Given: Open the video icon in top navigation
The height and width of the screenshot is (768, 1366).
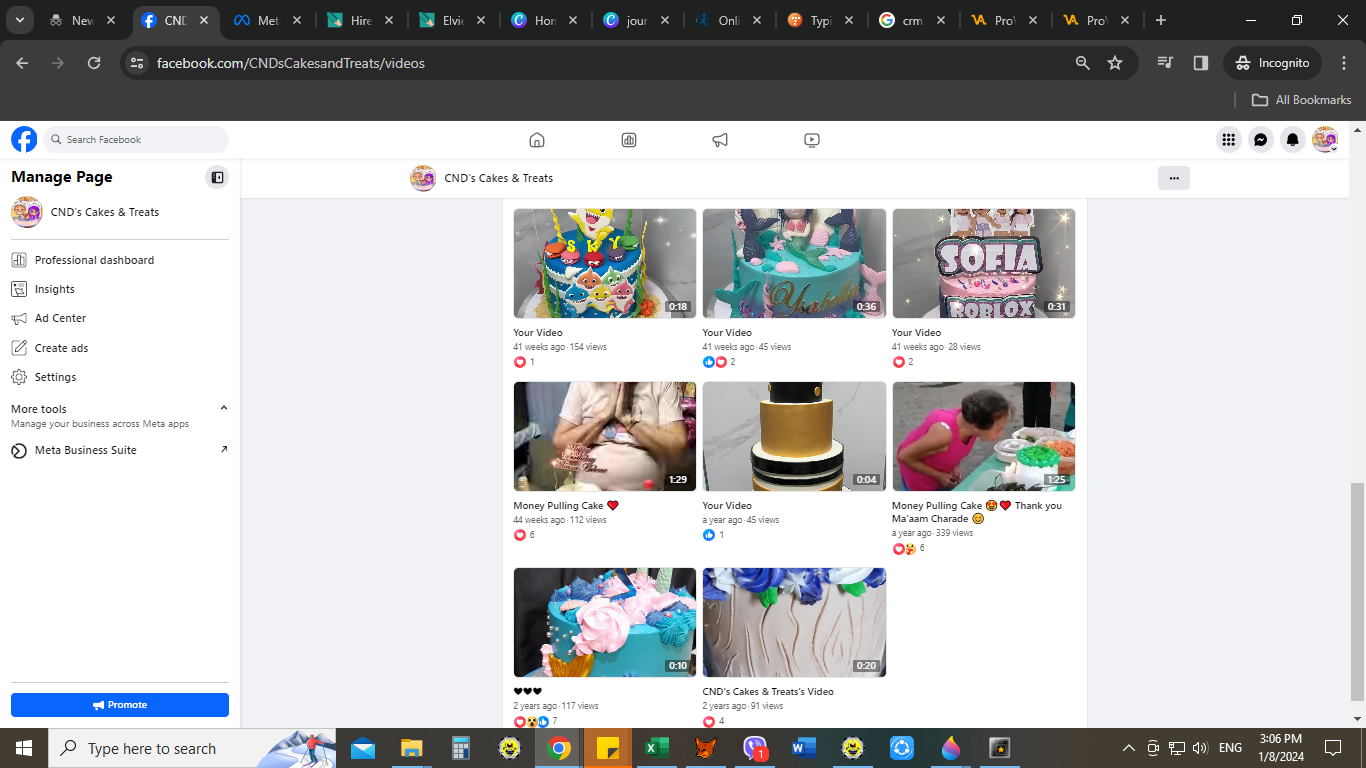Looking at the screenshot, I should 812,140.
